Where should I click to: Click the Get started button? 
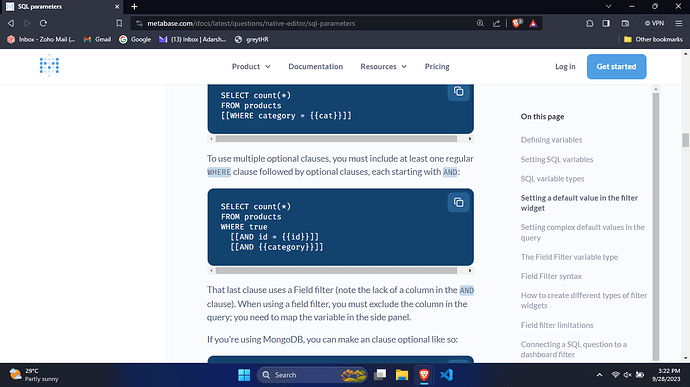[616, 66]
